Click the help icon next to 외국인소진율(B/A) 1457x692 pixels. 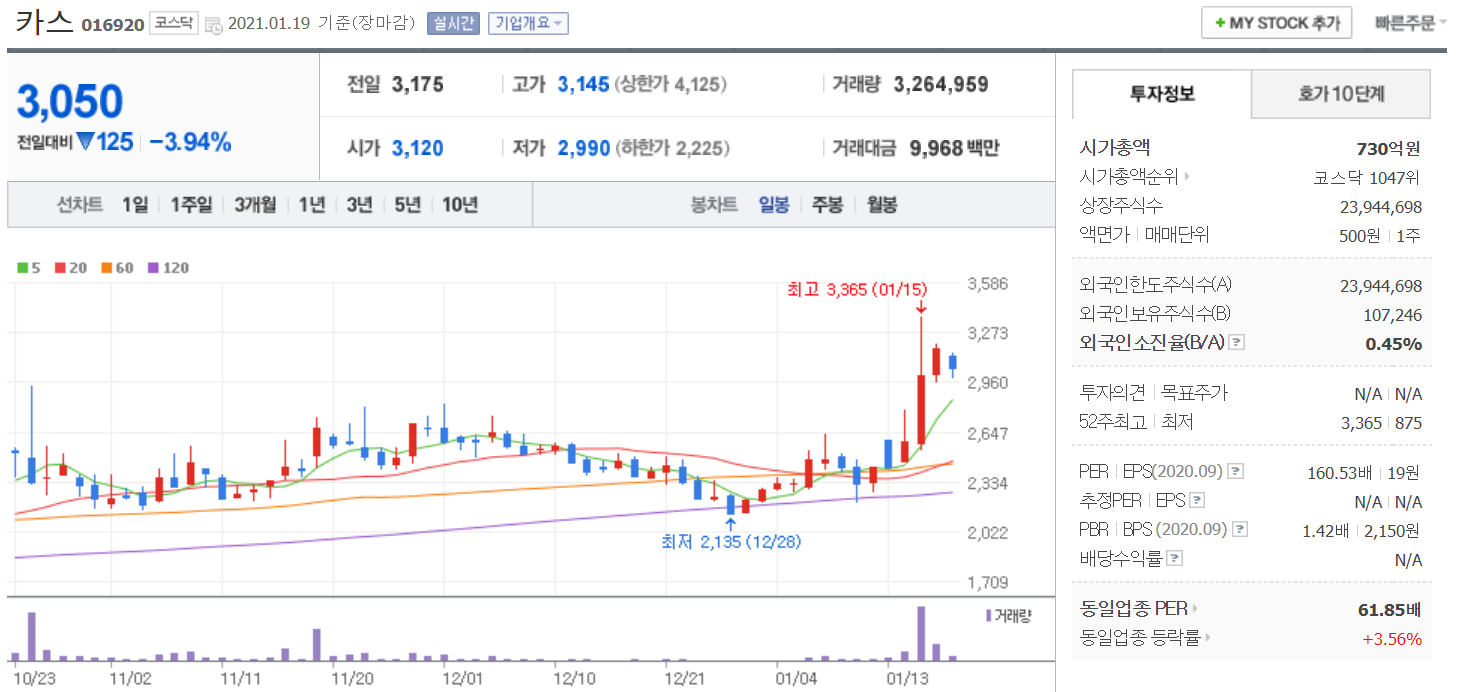pyautogui.click(x=1237, y=342)
